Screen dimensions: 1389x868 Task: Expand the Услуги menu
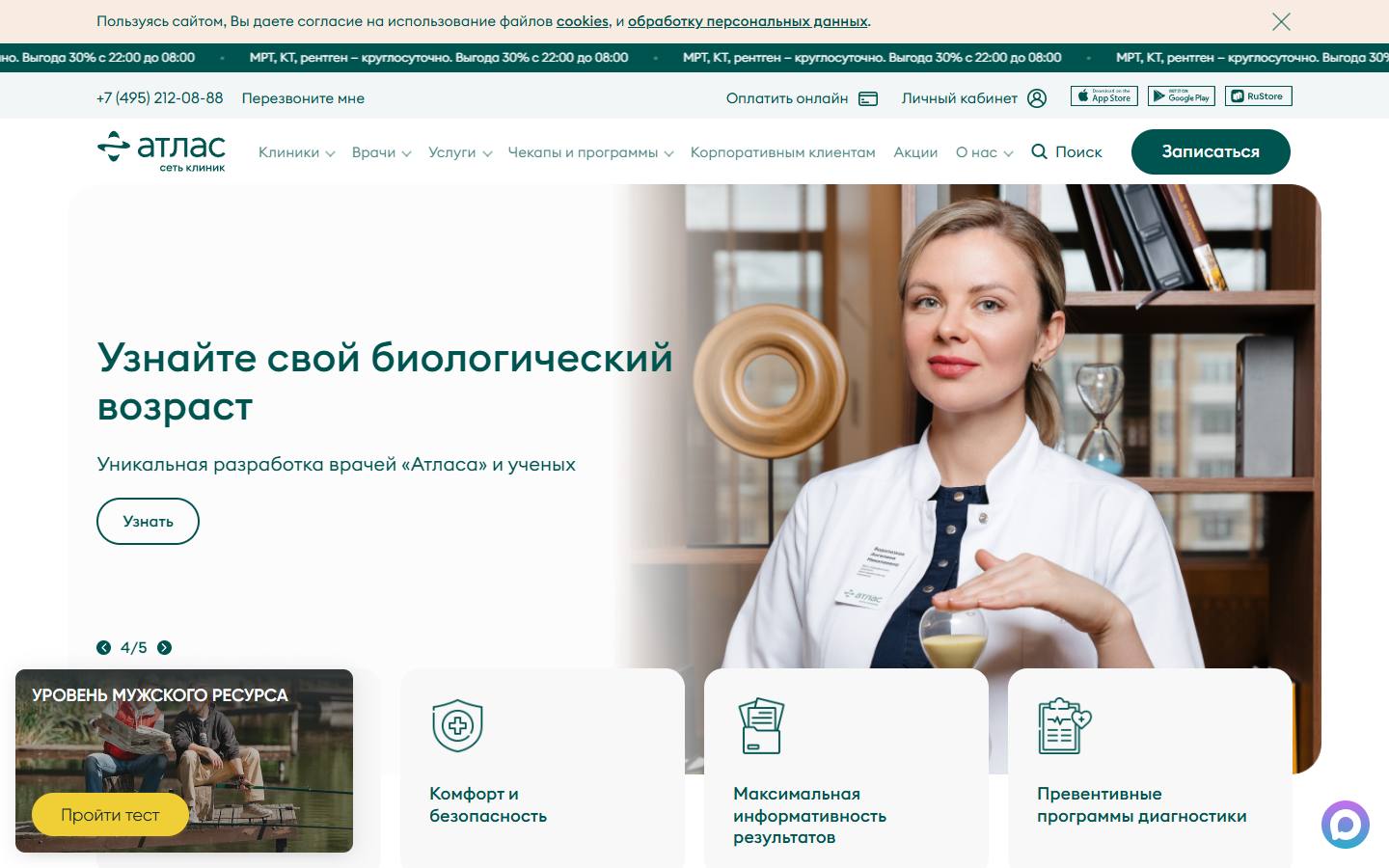pyautogui.click(x=460, y=152)
